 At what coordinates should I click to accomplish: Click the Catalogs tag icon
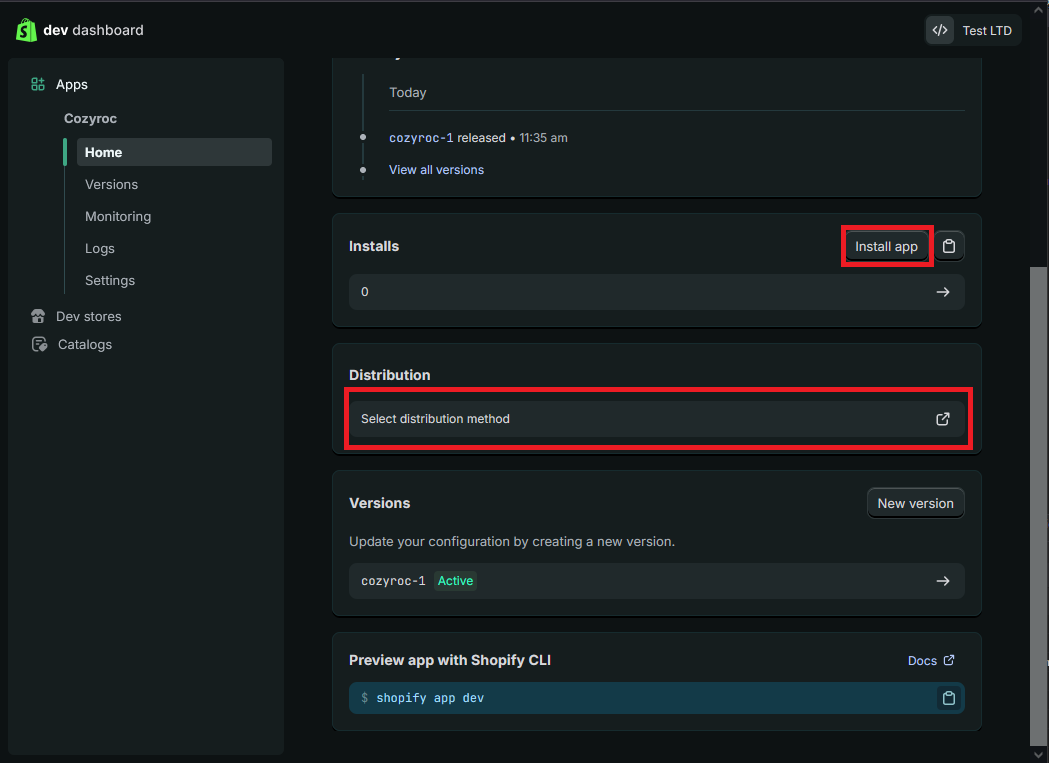pos(39,345)
